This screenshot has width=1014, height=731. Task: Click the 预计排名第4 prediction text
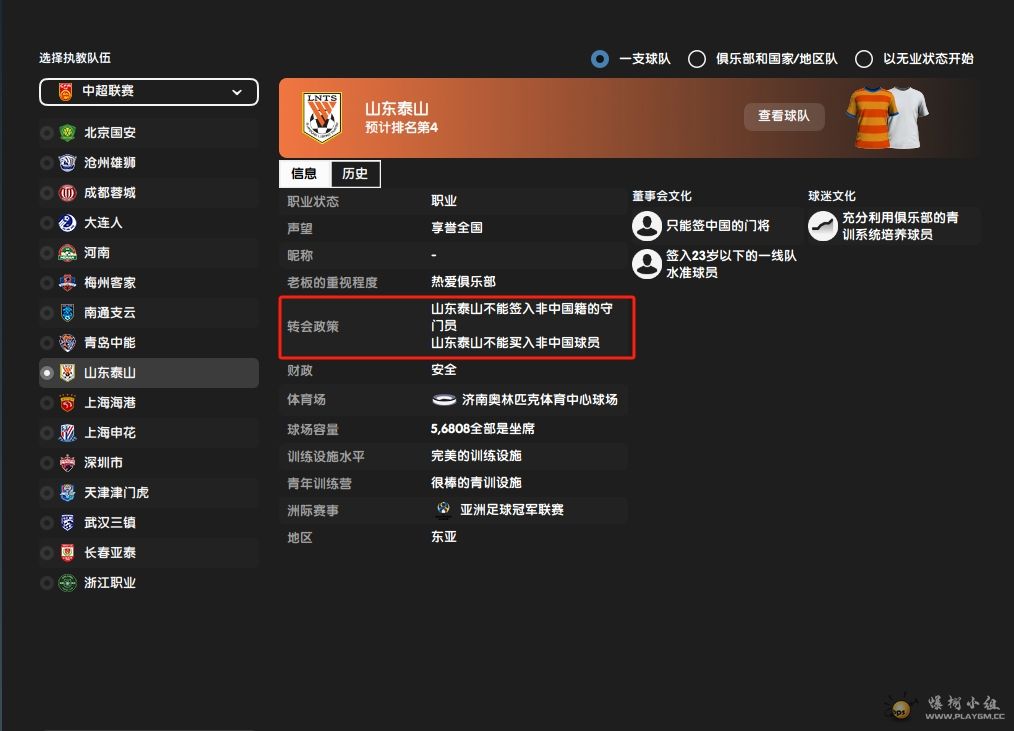click(402, 127)
